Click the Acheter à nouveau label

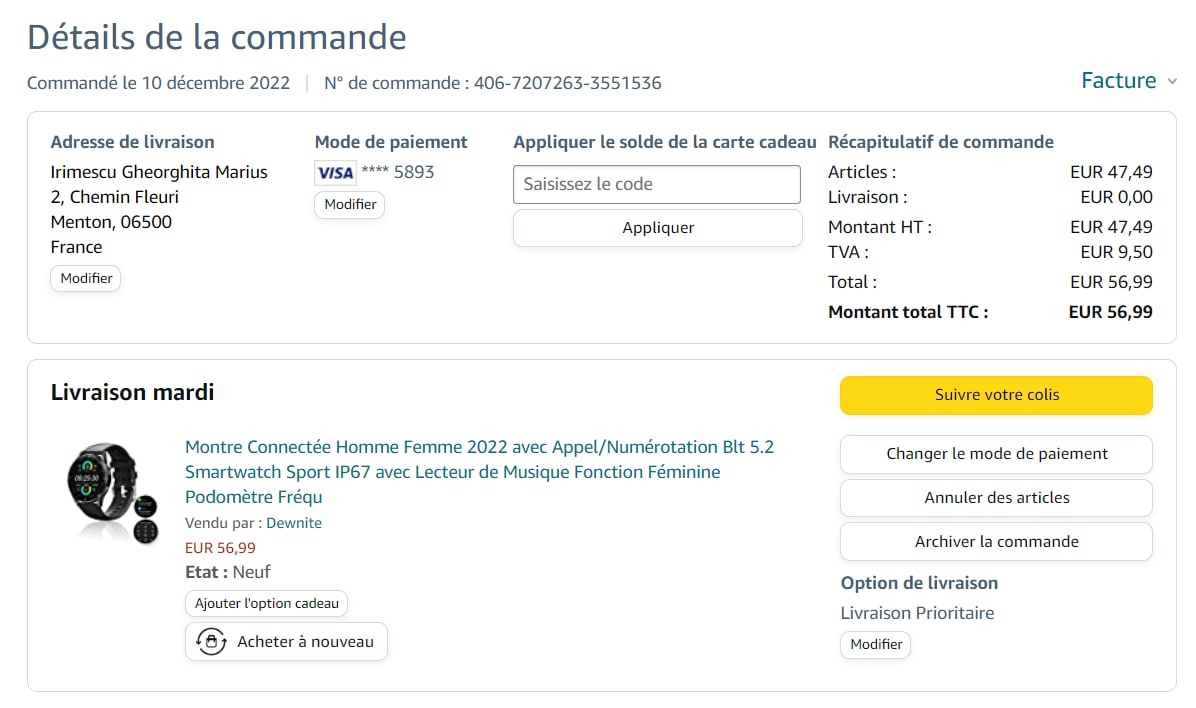tap(305, 642)
